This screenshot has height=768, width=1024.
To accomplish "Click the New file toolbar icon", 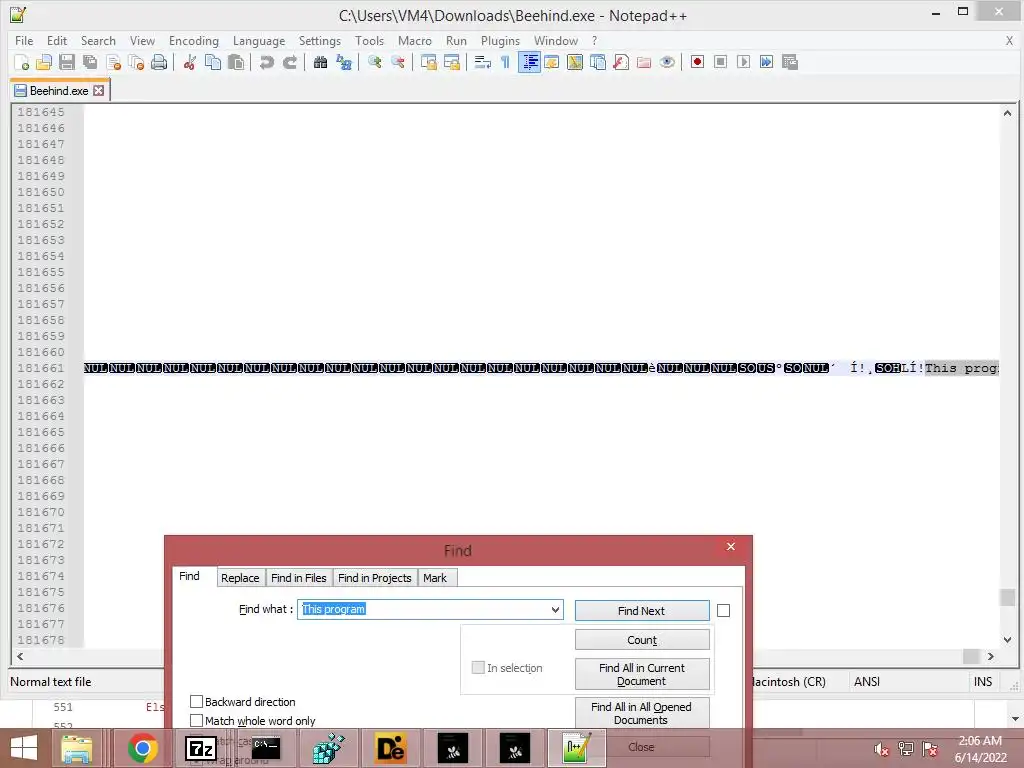I will pos(22,62).
